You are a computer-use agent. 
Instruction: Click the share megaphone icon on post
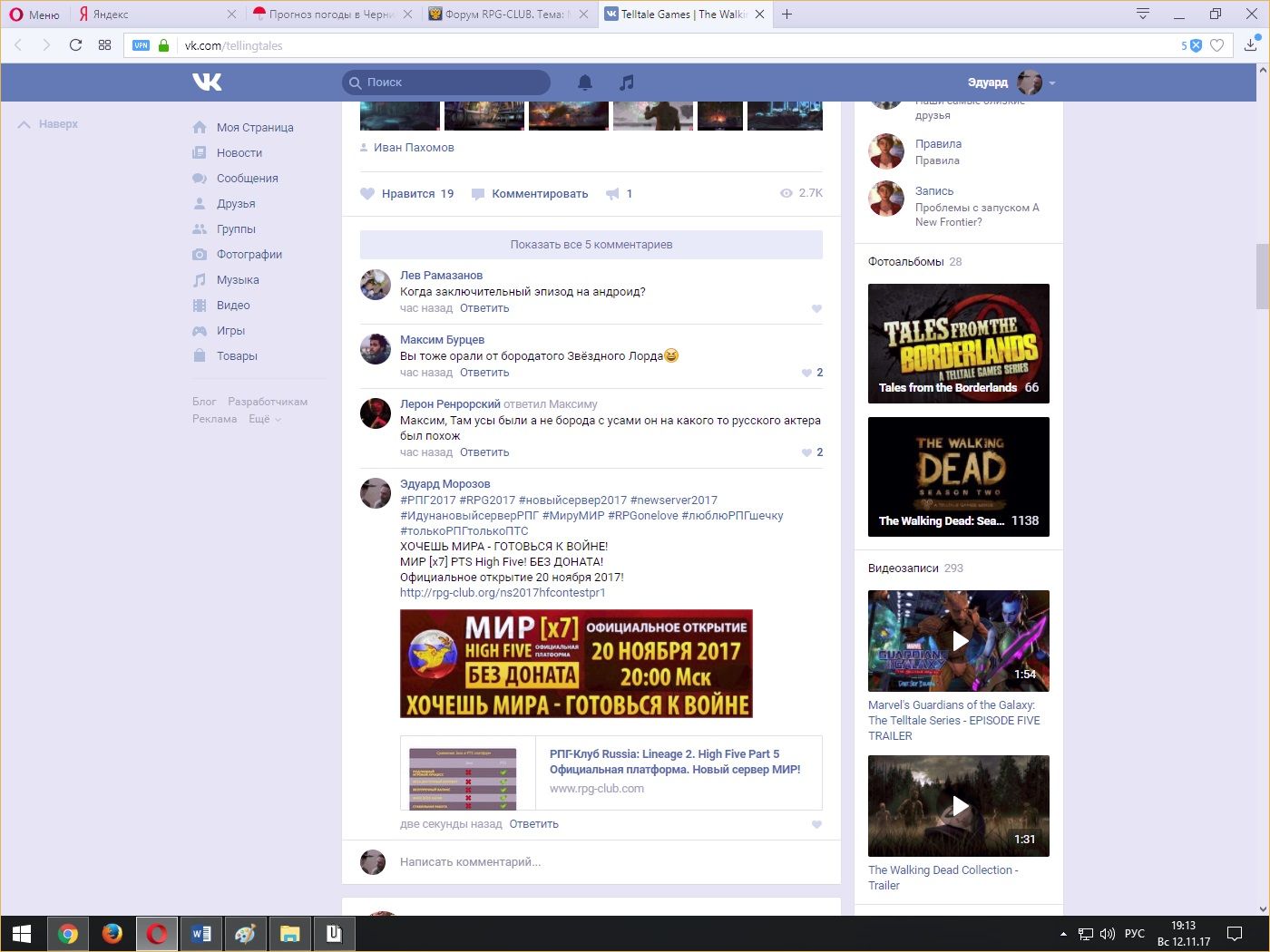[613, 194]
